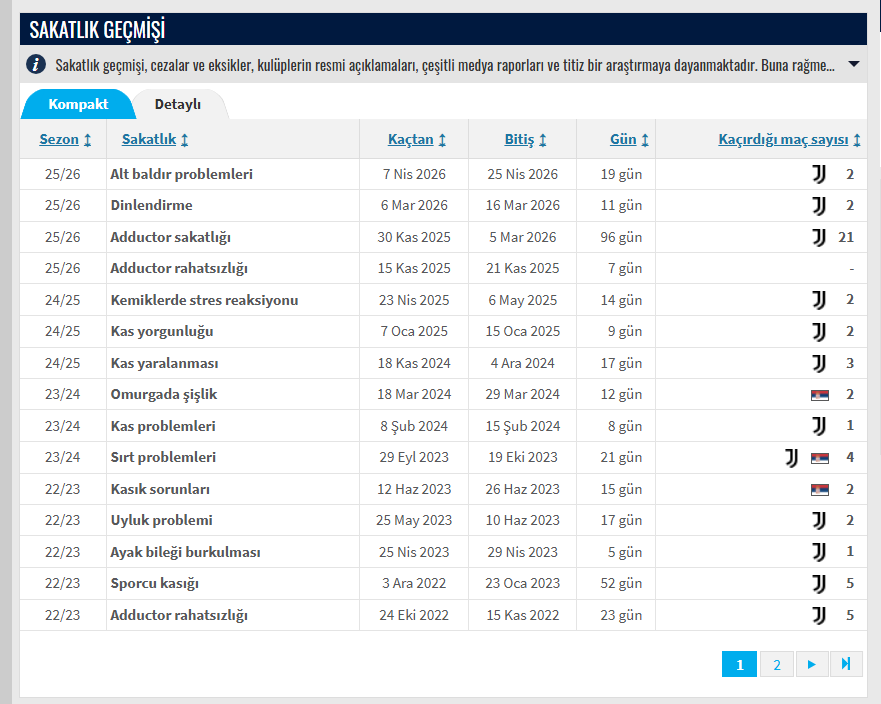Click start date '7 Nis 2026'
The image size is (881, 704).
click(414, 174)
